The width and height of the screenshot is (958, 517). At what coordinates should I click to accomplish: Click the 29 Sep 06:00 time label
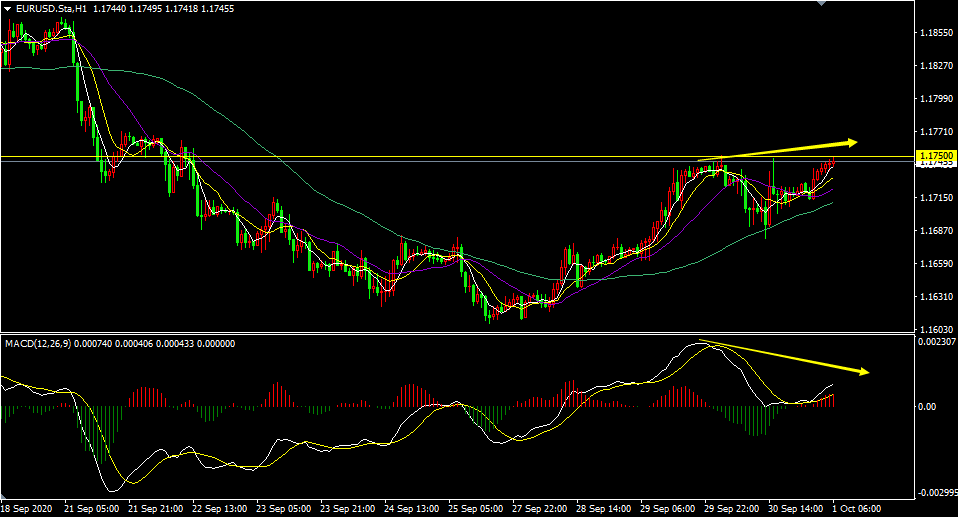[x=668, y=508]
